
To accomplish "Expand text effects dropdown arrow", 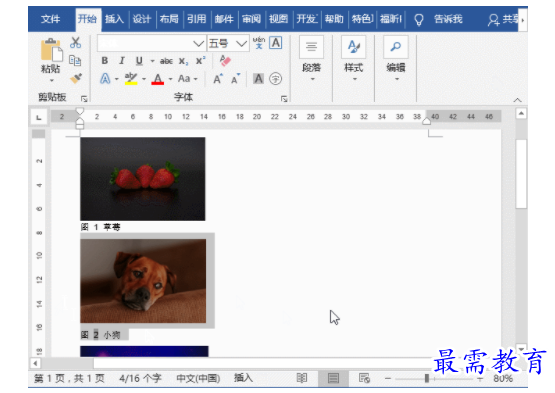I will (116, 79).
